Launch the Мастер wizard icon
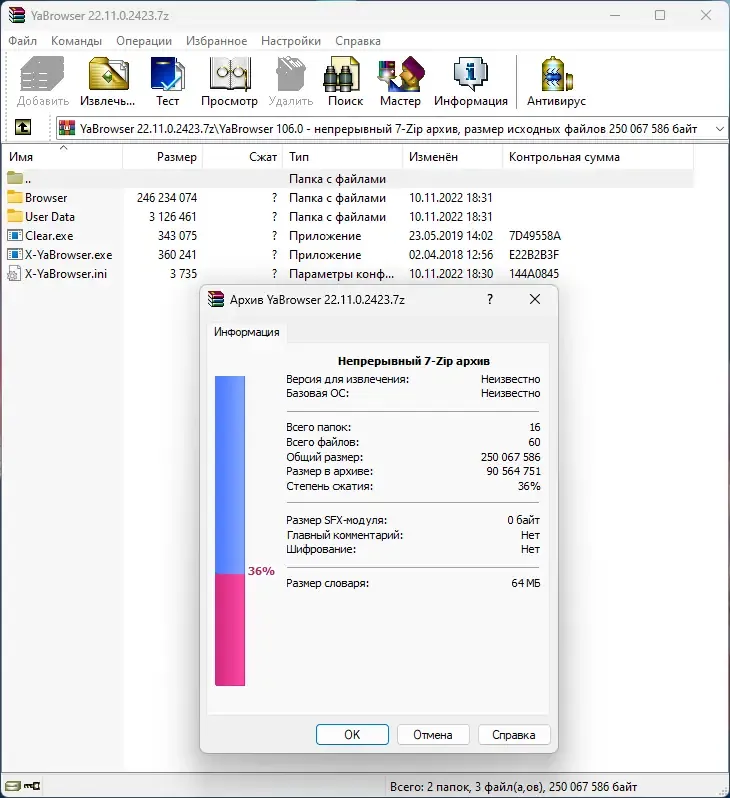This screenshot has width=730, height=798. (401, 74)
